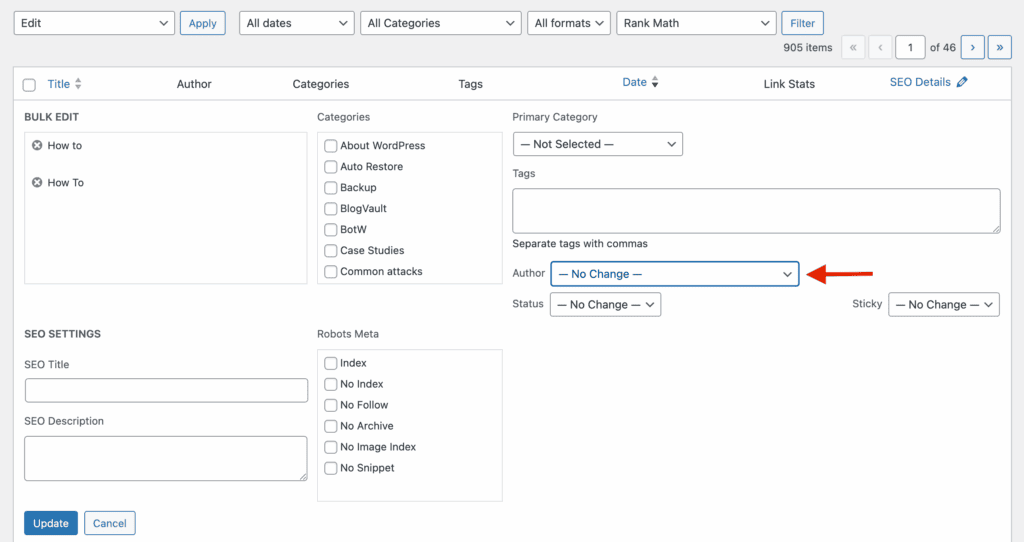This screenshot has height=542, width=1024.
Task: Enable the Index robots meta option
Action: click(331, 363)
